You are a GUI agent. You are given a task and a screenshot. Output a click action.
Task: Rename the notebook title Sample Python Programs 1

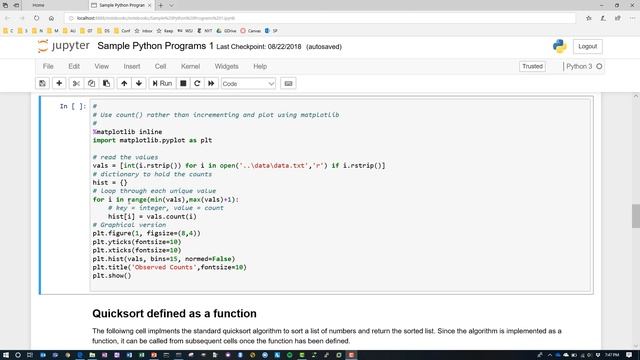[x=155, y=46]
